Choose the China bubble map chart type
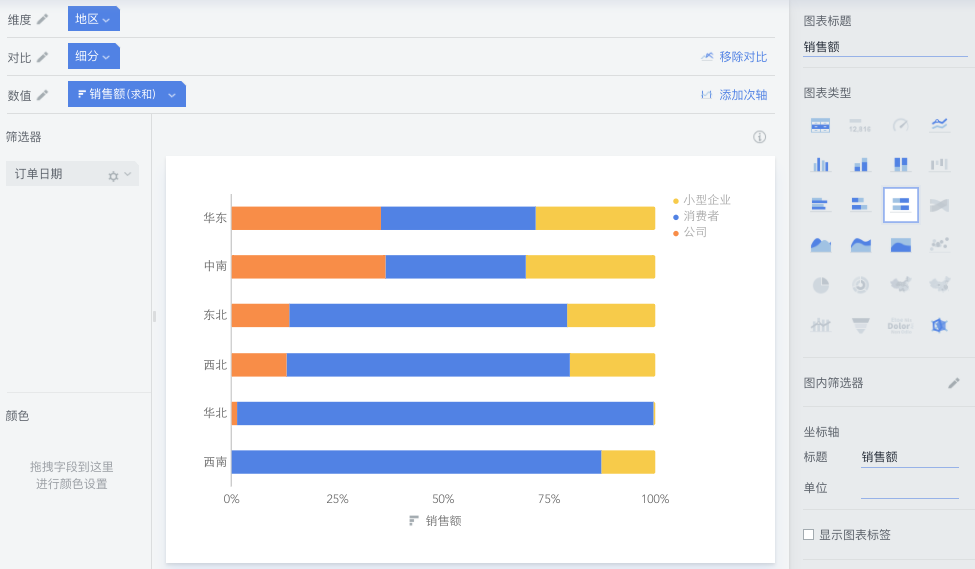This screenshot has width=975, height=569. [x=940, y=284]
